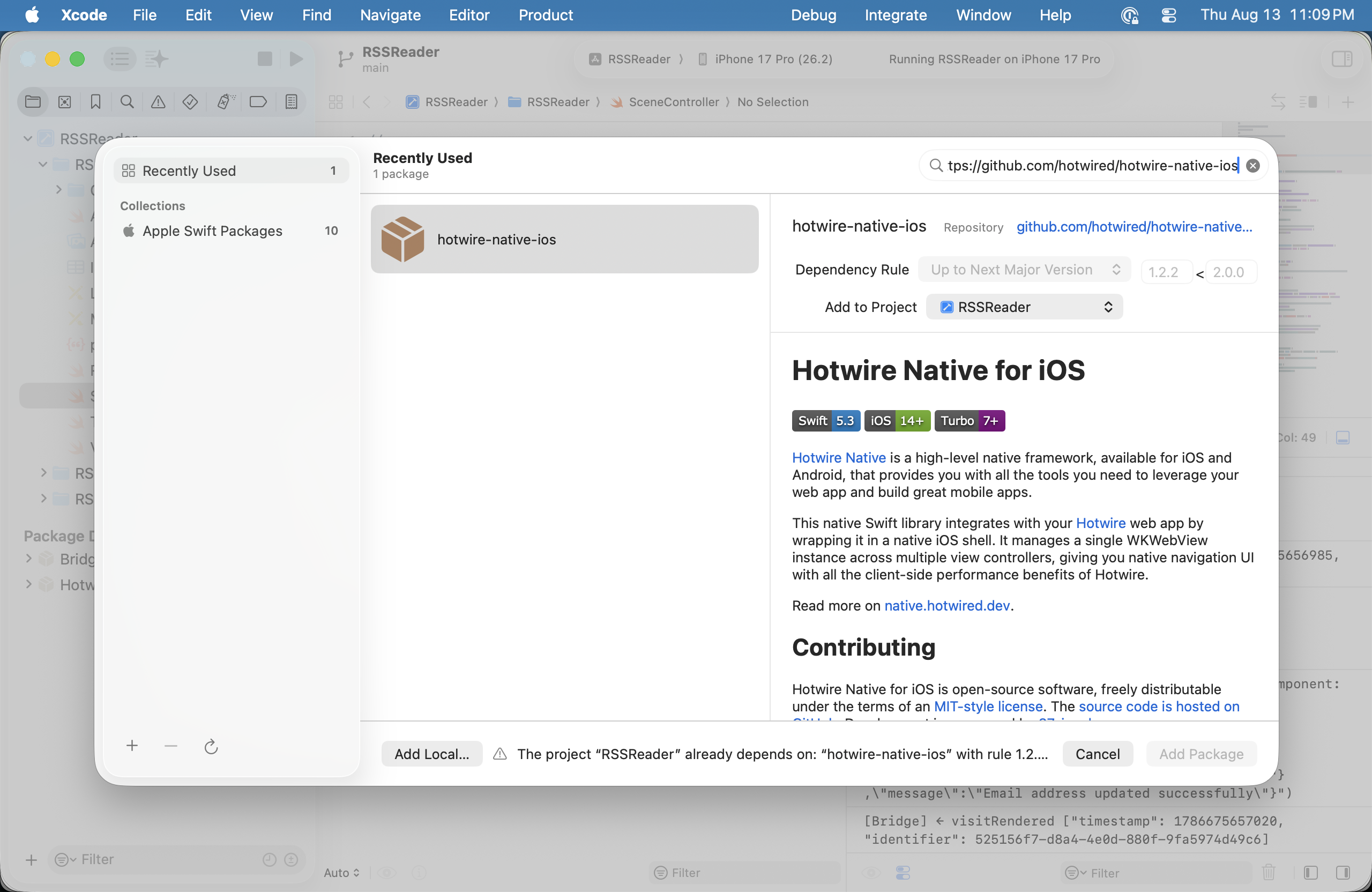Open the Project navigator folder icon

[33, 102]
